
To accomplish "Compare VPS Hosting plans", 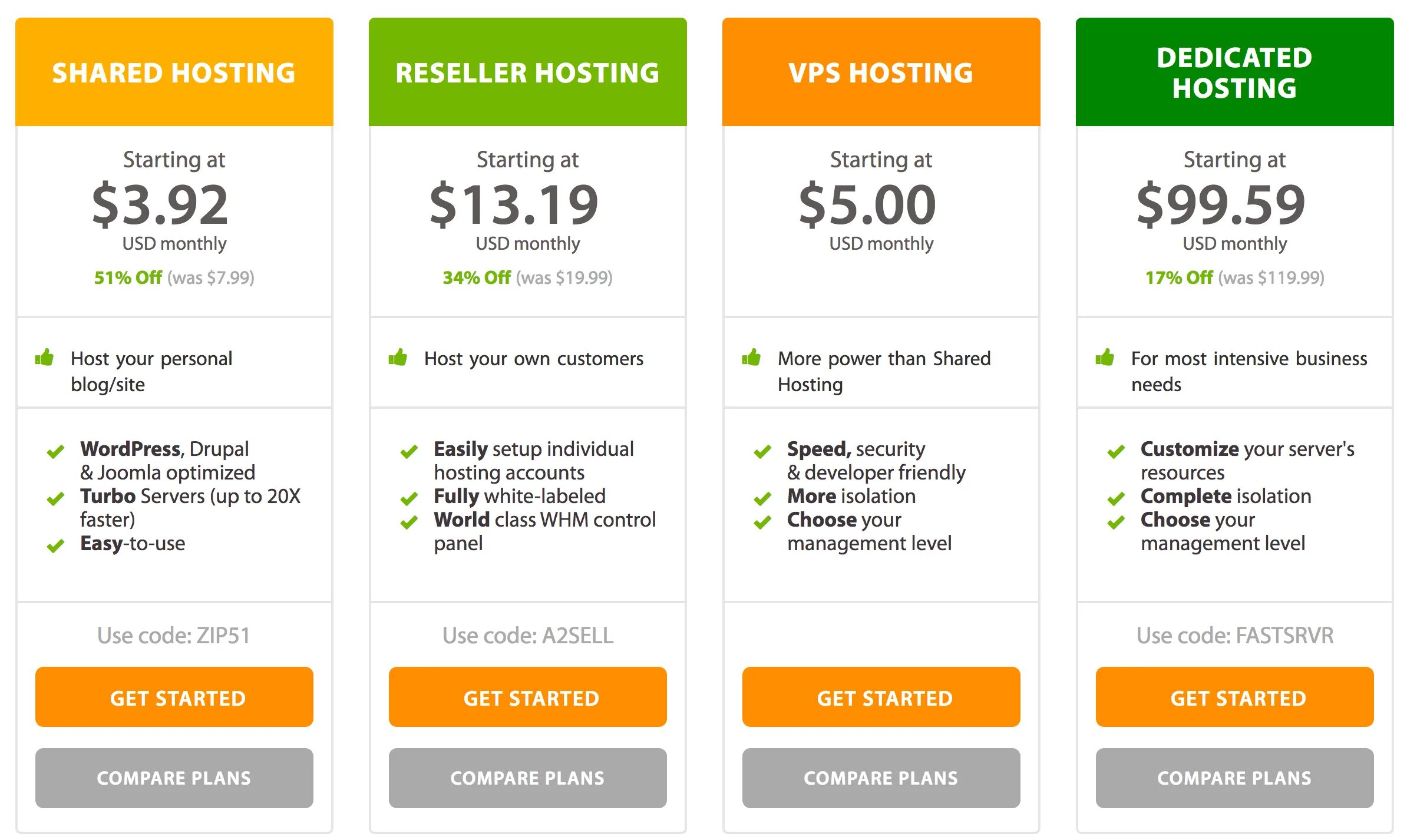I will coord(881,778).
